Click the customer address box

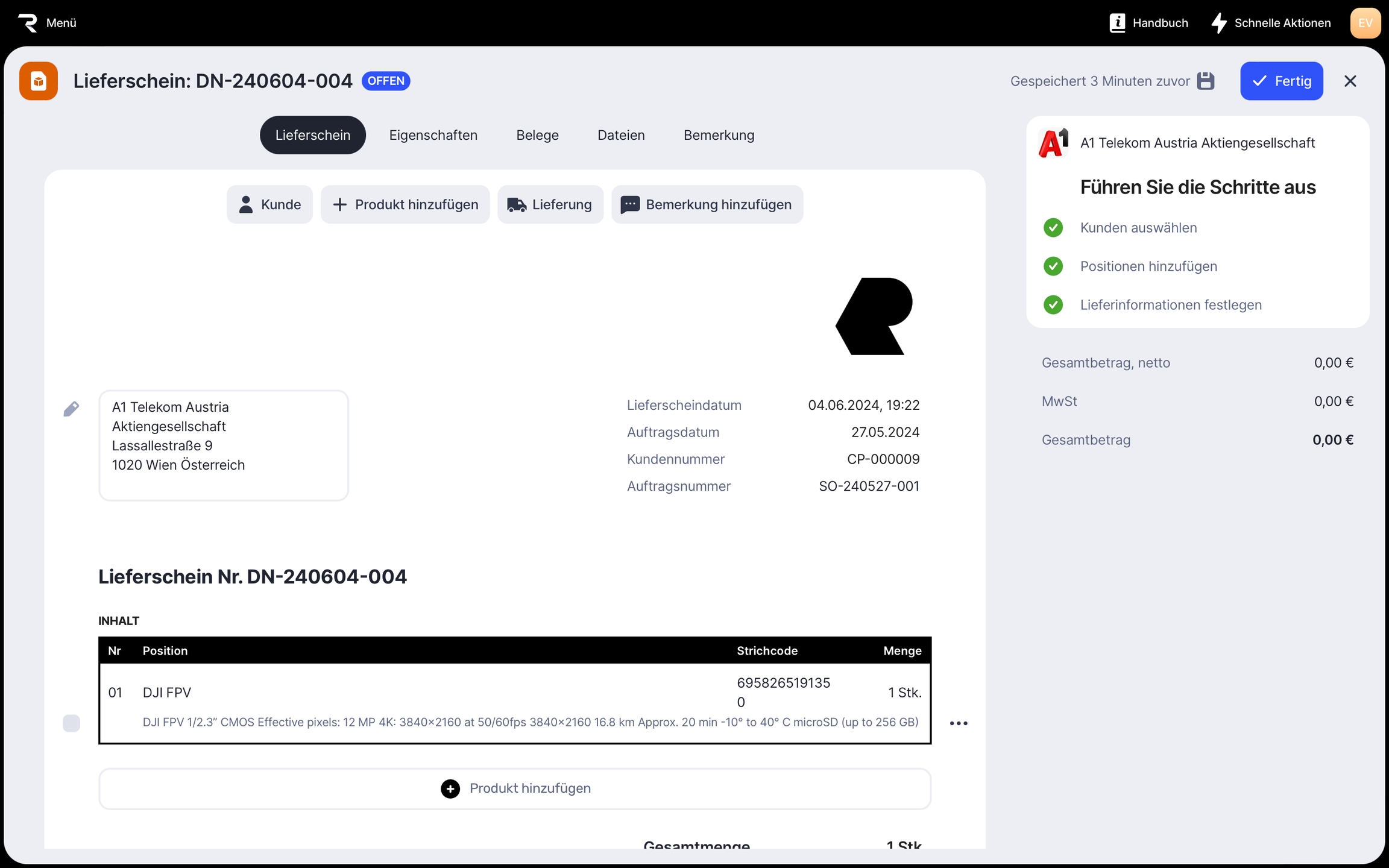coord(224,445)
